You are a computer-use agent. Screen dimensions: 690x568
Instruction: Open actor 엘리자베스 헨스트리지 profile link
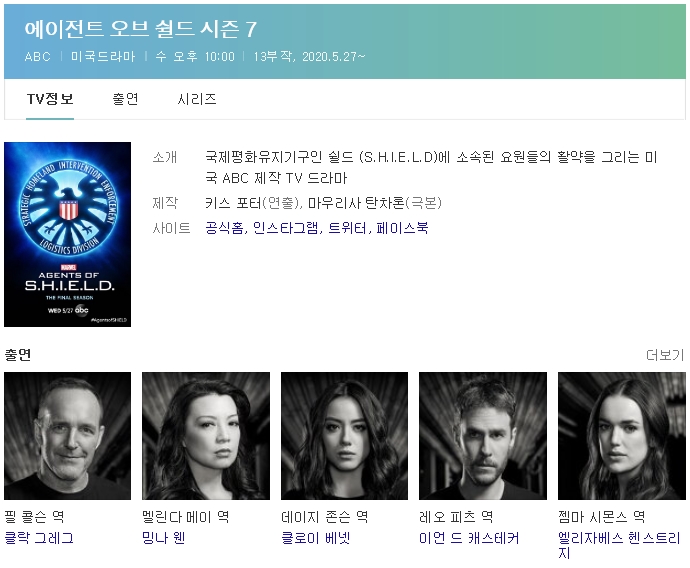click(x=619, y=545)
